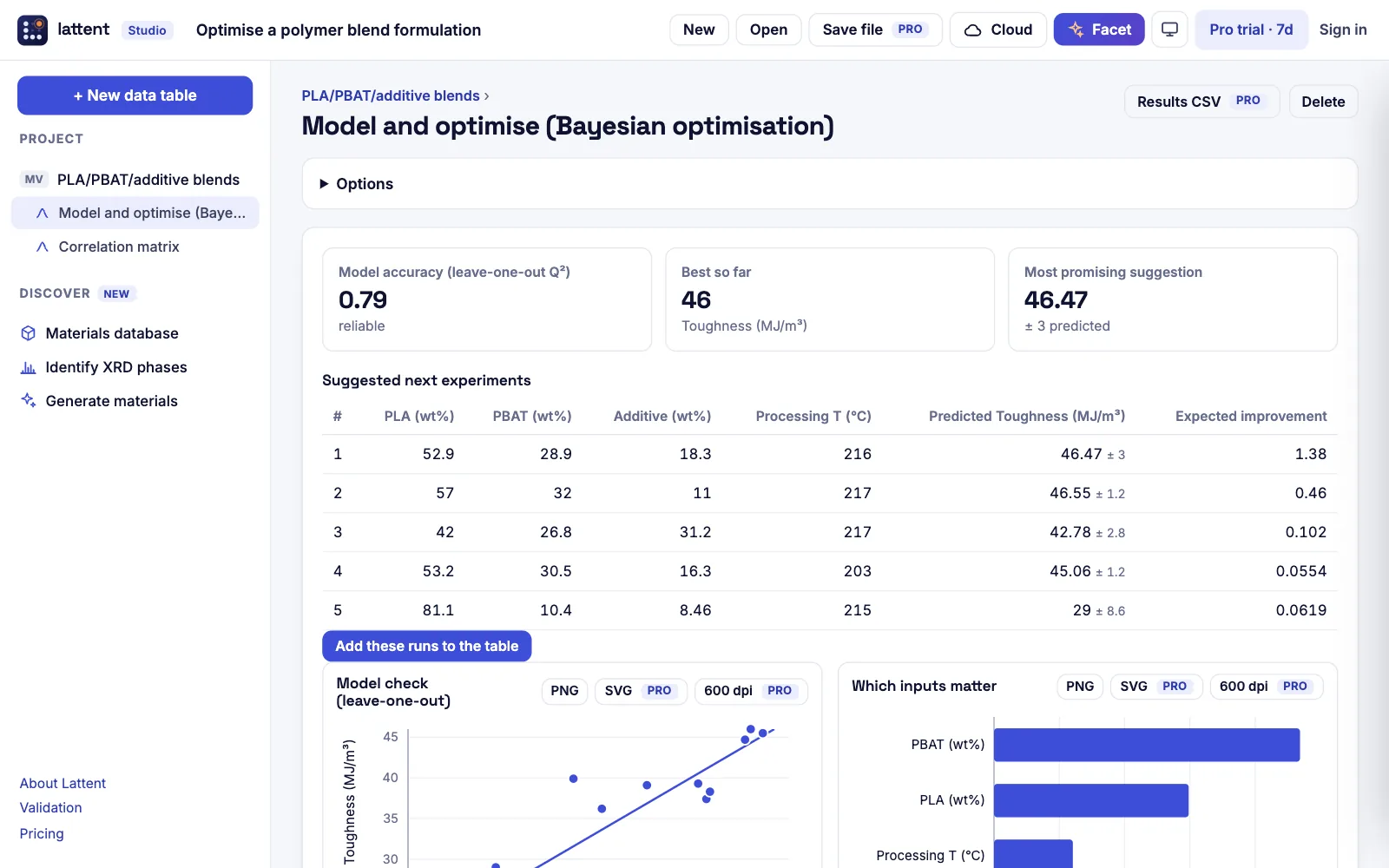Launch Facet assistant
This screenshot has height=868, width=1389.
pos(1099,30)
